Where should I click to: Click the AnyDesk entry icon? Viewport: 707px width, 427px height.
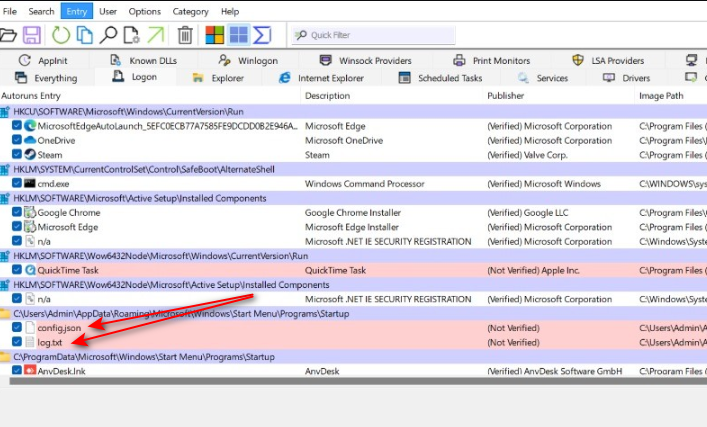click(x=30, y=371)
